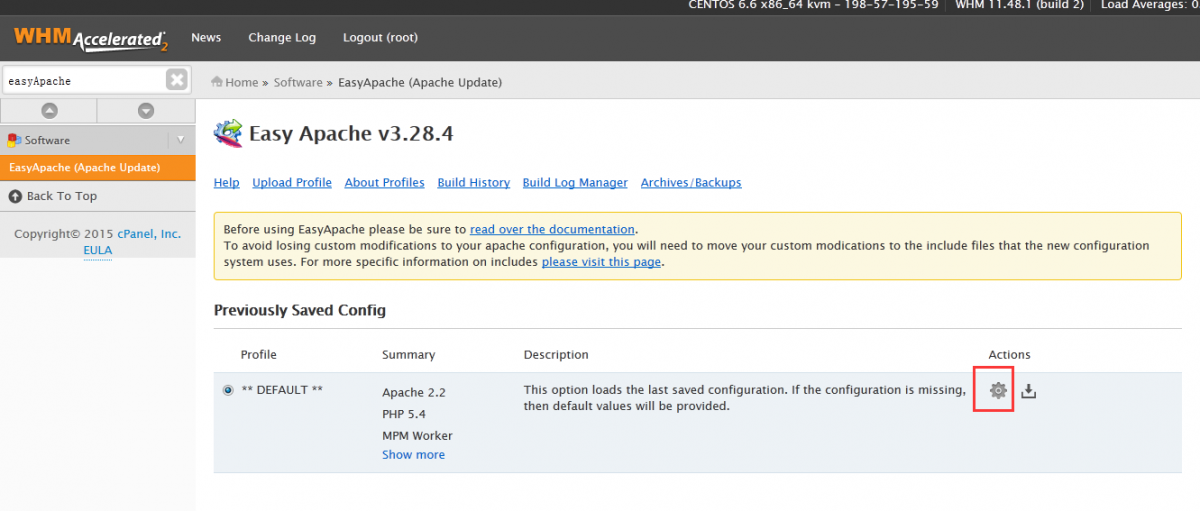This screenshot has height=511, width=1200.
Task: Select the ** DEFAULT ** profile radio button
Action: tap(228, 390)
